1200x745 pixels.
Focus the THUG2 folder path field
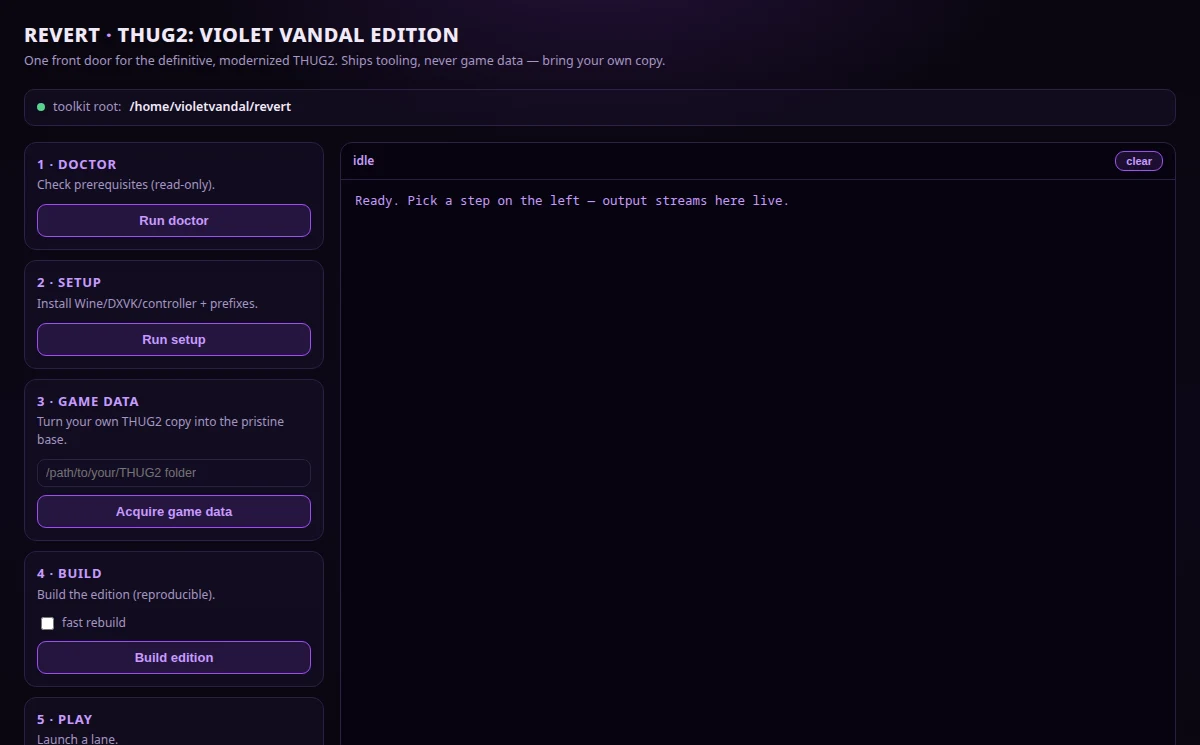pyautogui.click(x=174, y=473)
